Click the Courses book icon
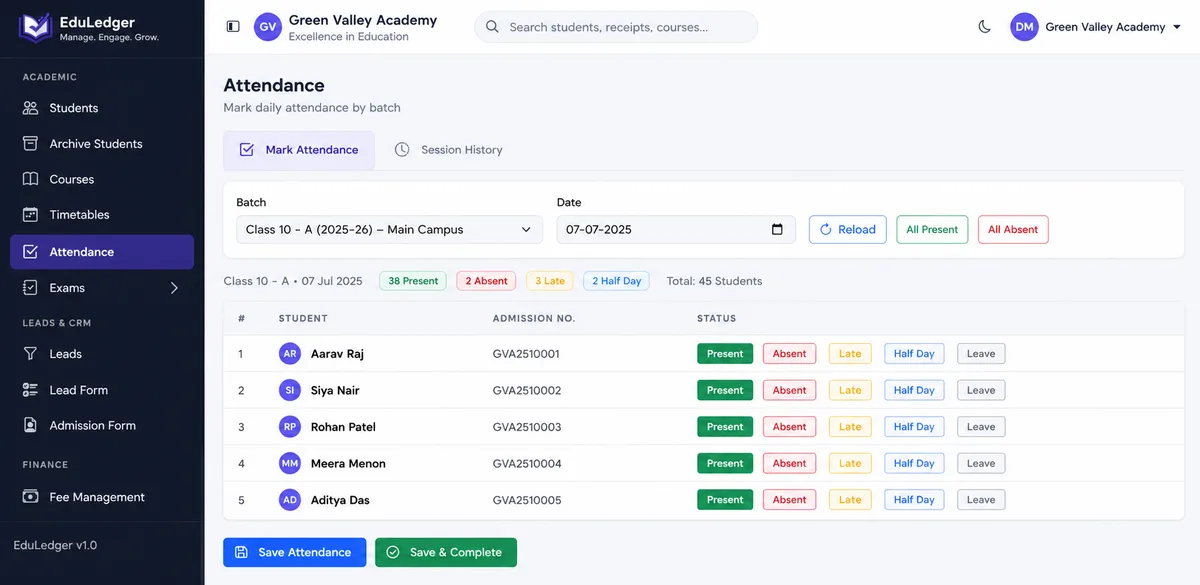Viewport: 1200px width, 585px height. click(x=30, y=179)
